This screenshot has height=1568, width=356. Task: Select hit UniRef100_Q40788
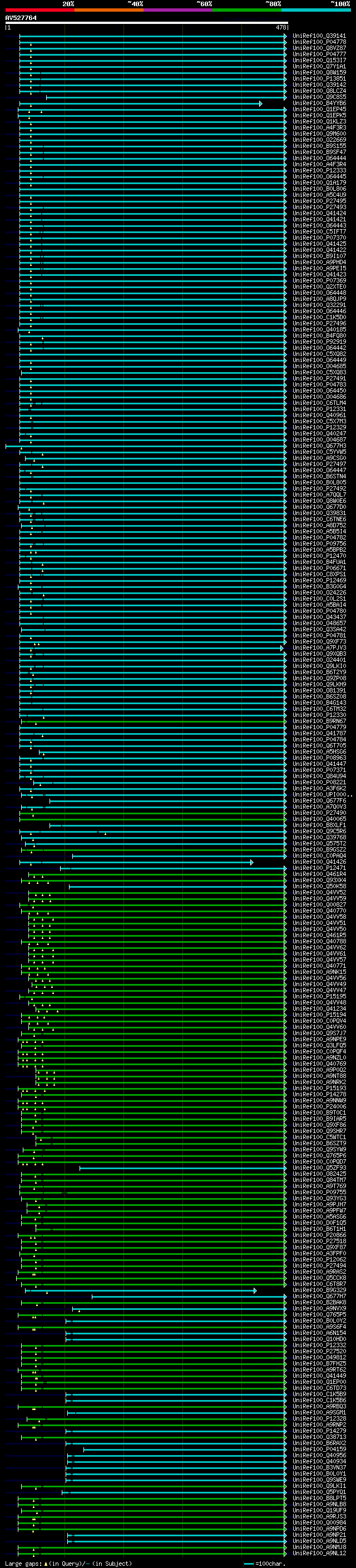click(319, 941)
